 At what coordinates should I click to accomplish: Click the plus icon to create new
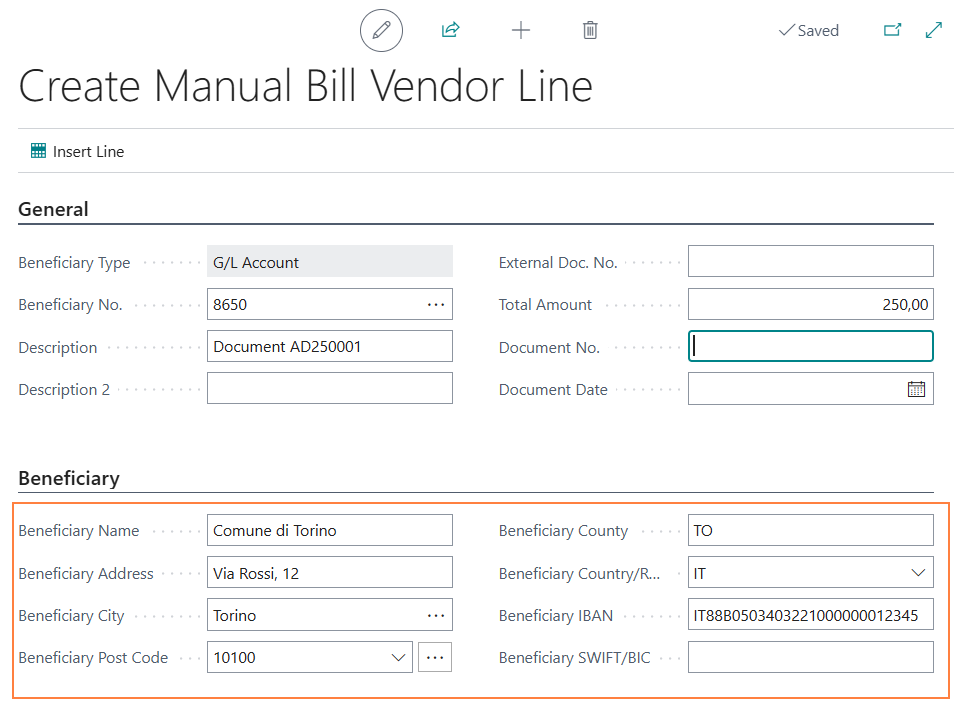click(x=520, y=30)
